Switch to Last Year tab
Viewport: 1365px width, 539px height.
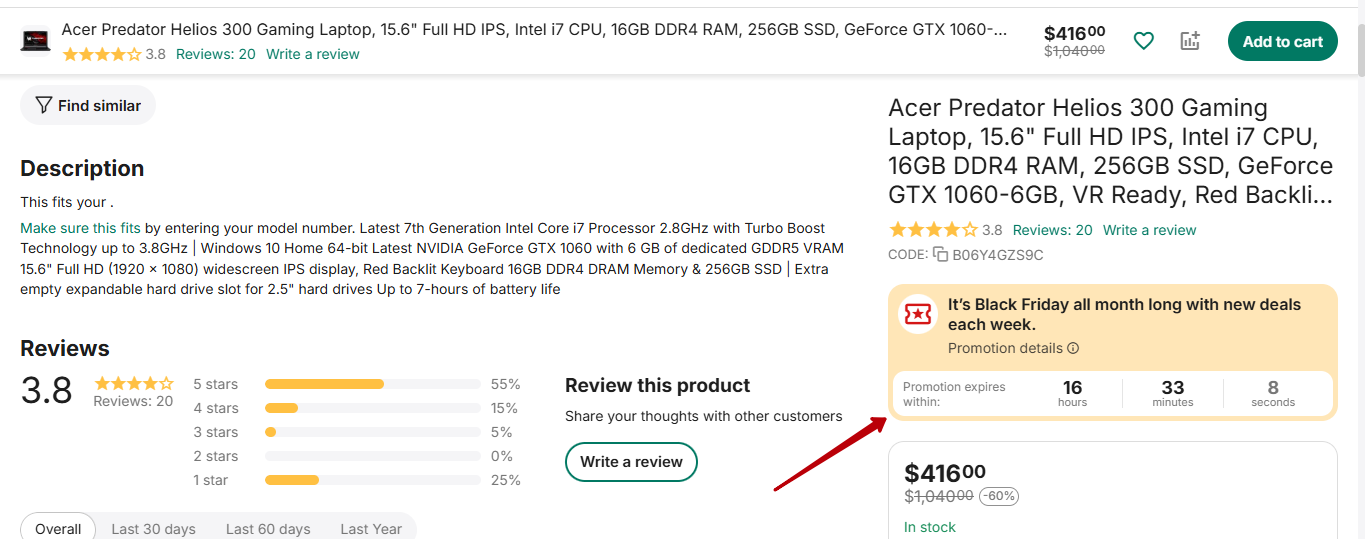click(371, 528)
